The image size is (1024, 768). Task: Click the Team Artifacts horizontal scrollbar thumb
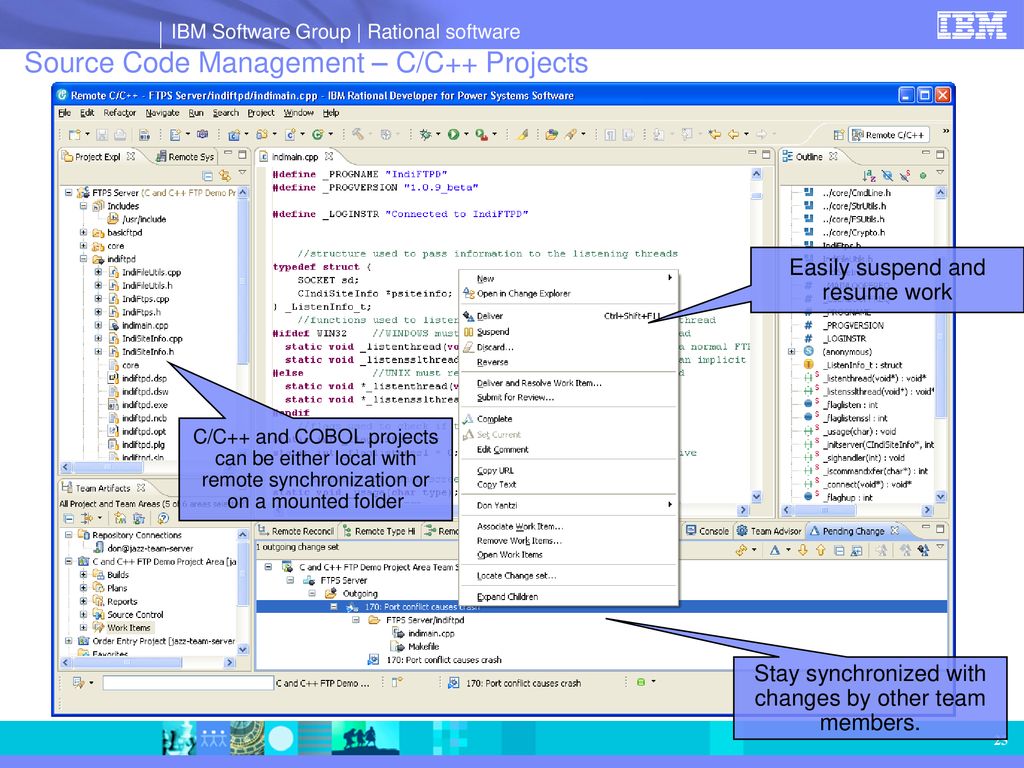pyautogui.click(x=128, y=662)
